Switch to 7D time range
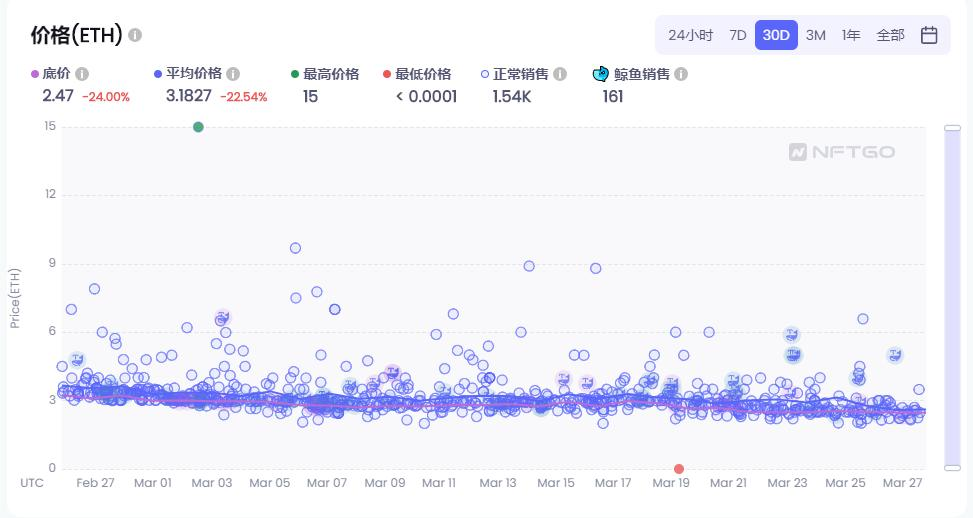The width and height of the screenshot is (973, 518). pyautogui.click(x=737, y=35)
